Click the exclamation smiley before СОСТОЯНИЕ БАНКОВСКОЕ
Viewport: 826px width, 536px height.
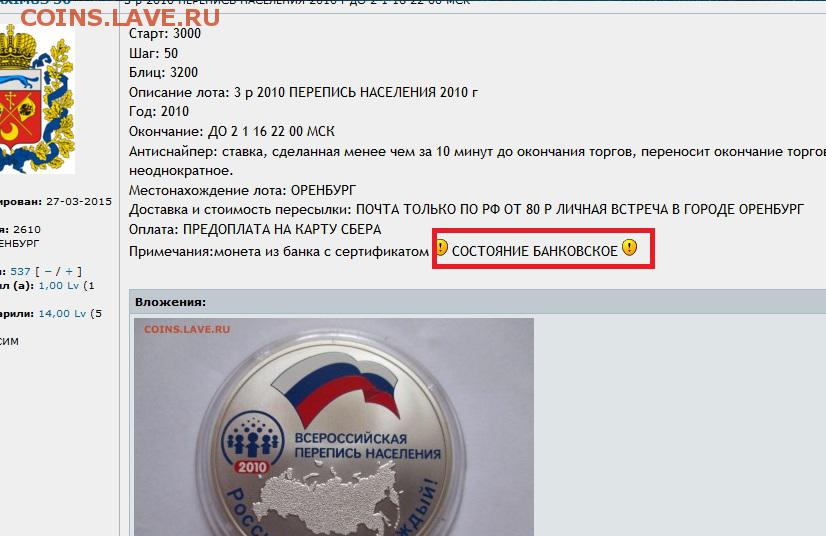click(x=441, y=247)
